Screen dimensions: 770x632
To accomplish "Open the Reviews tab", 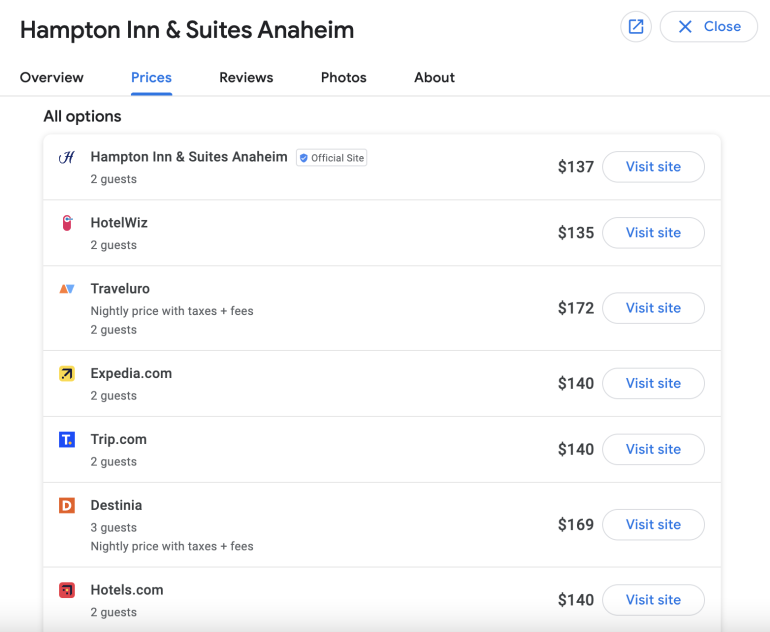I will click(x=246, y=77).
